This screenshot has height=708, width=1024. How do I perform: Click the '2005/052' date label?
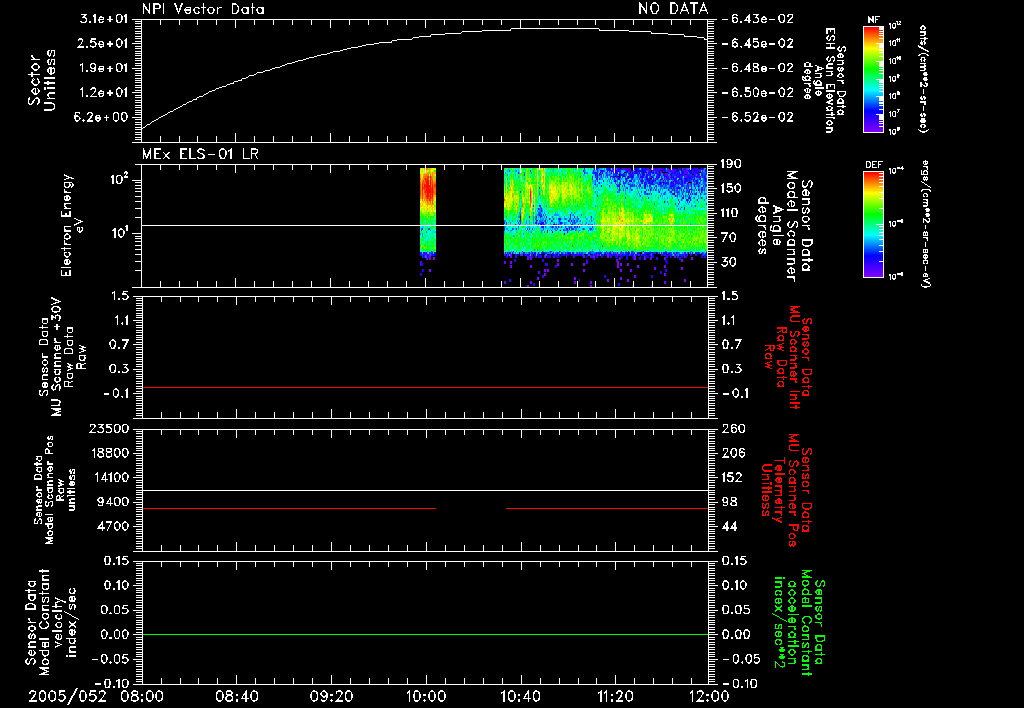(x=67, y=696)
